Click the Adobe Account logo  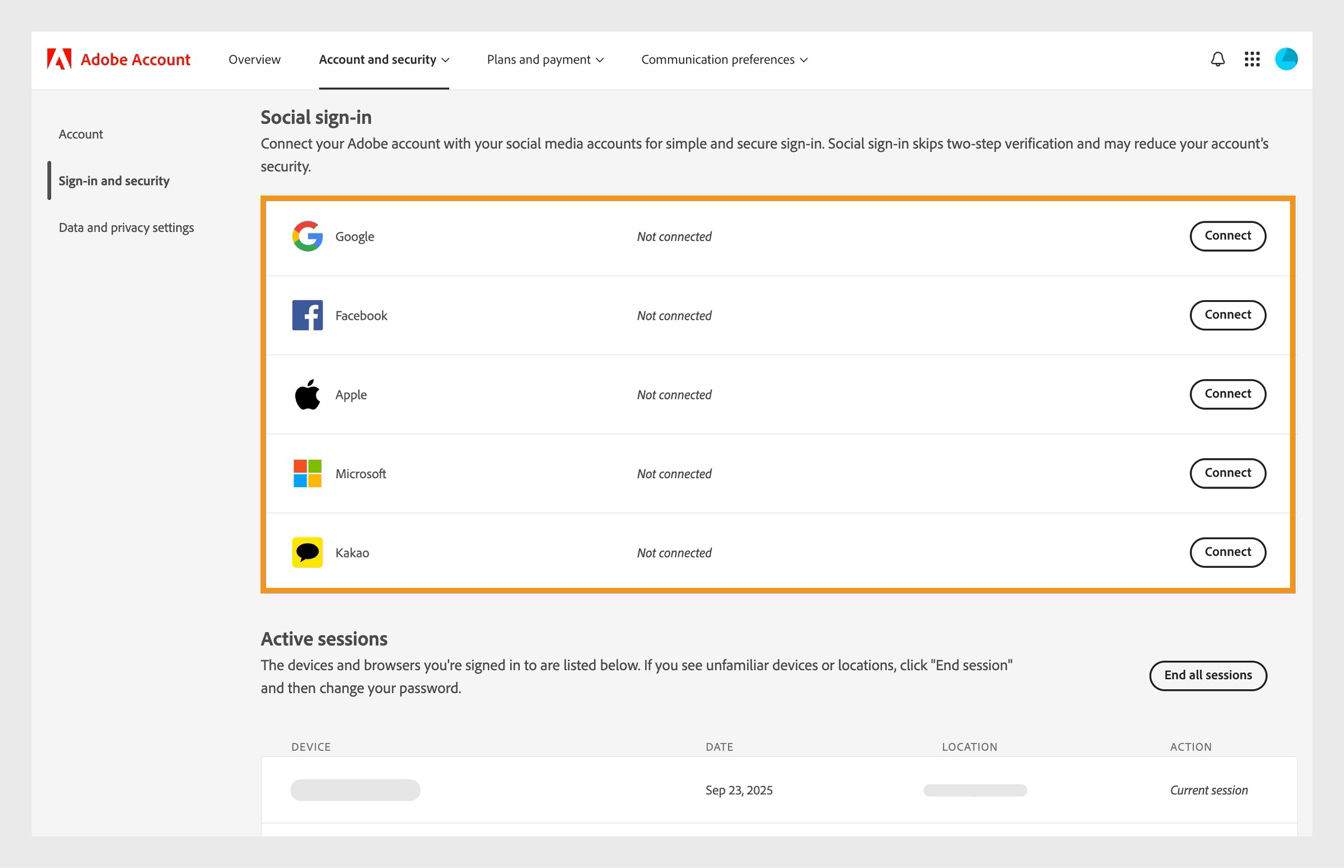click(x=118, y=59)
